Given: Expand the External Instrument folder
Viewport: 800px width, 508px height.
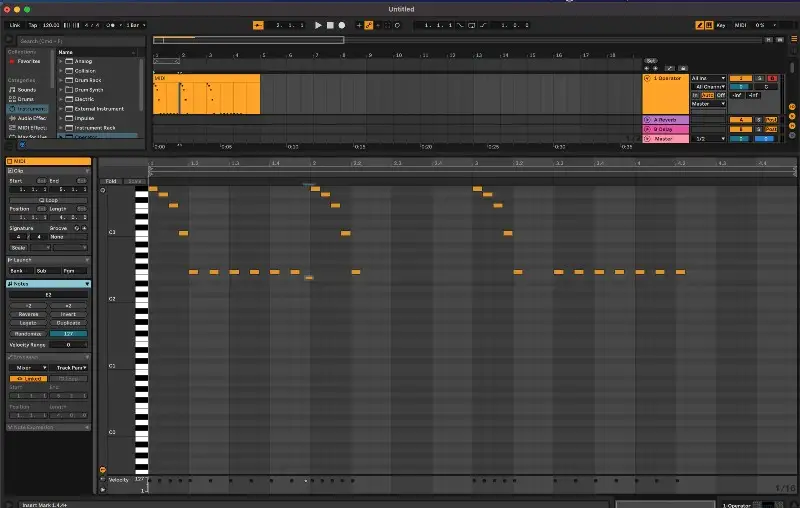Looking at the screenshot, I should 61,109.
